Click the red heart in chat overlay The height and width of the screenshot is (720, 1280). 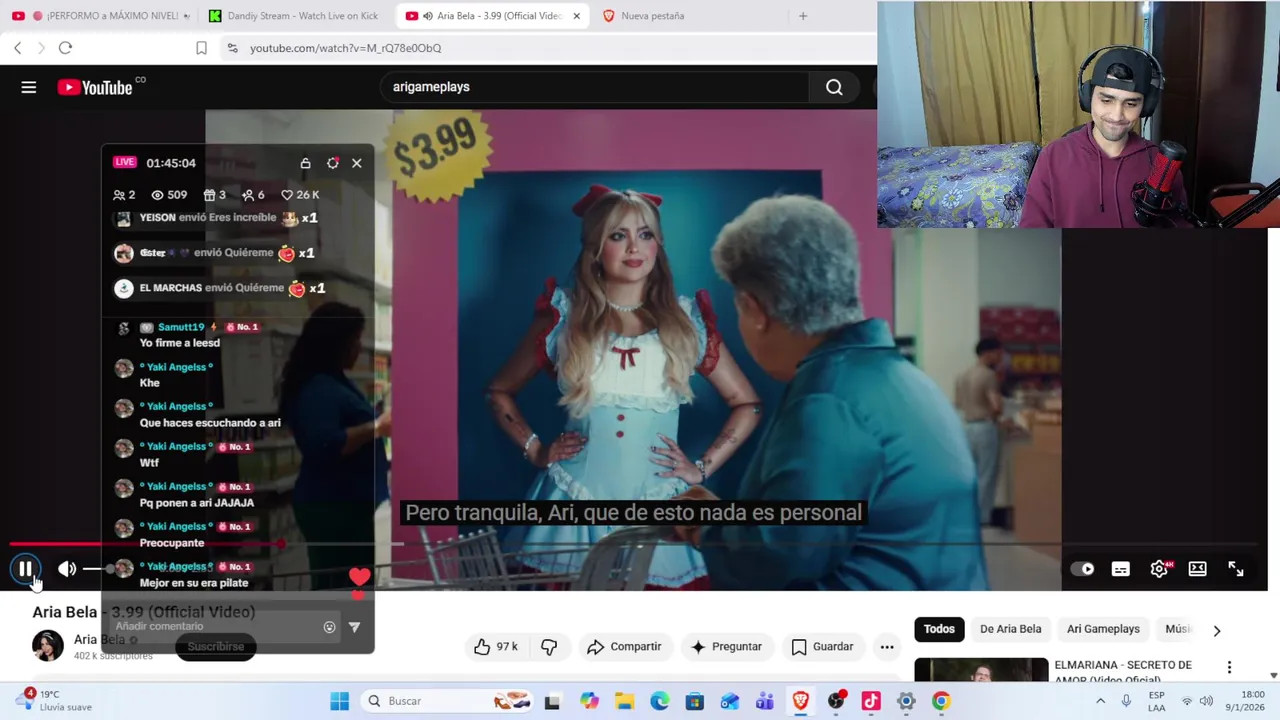(359, 577)
